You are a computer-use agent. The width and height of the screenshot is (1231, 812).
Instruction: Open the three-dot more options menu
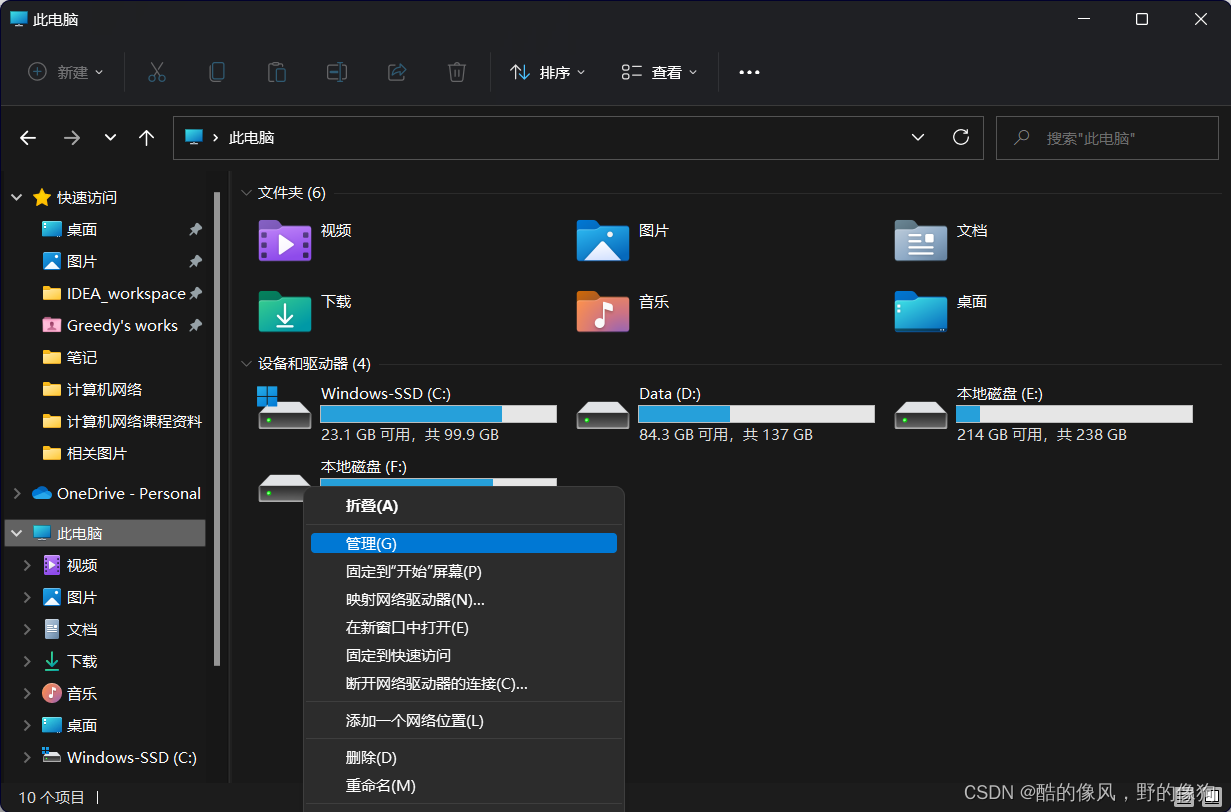749,72
